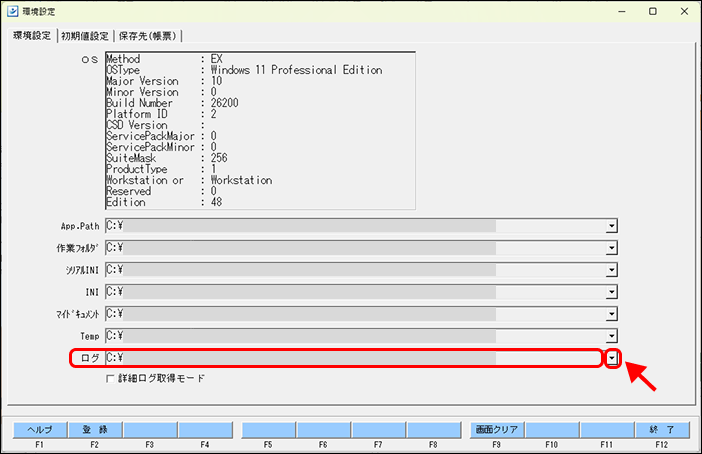Viewport: 702px width, 454px height.
Task: Click the blank F8 function button
Action: point(433,430)
